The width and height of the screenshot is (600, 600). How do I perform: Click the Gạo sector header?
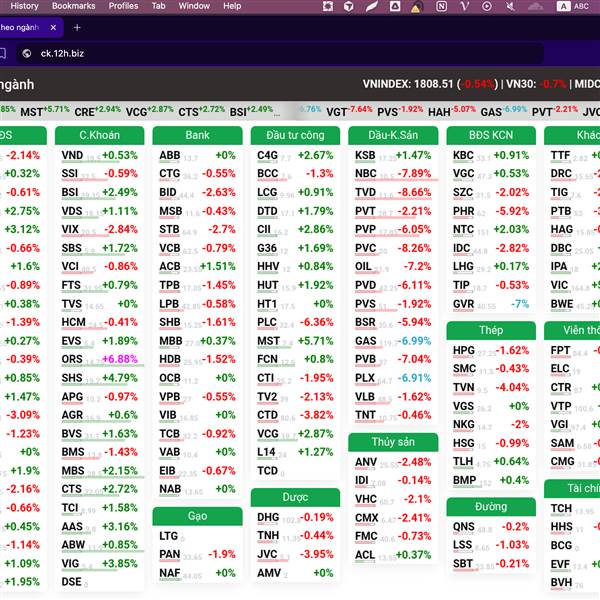[x=197, y=516]
